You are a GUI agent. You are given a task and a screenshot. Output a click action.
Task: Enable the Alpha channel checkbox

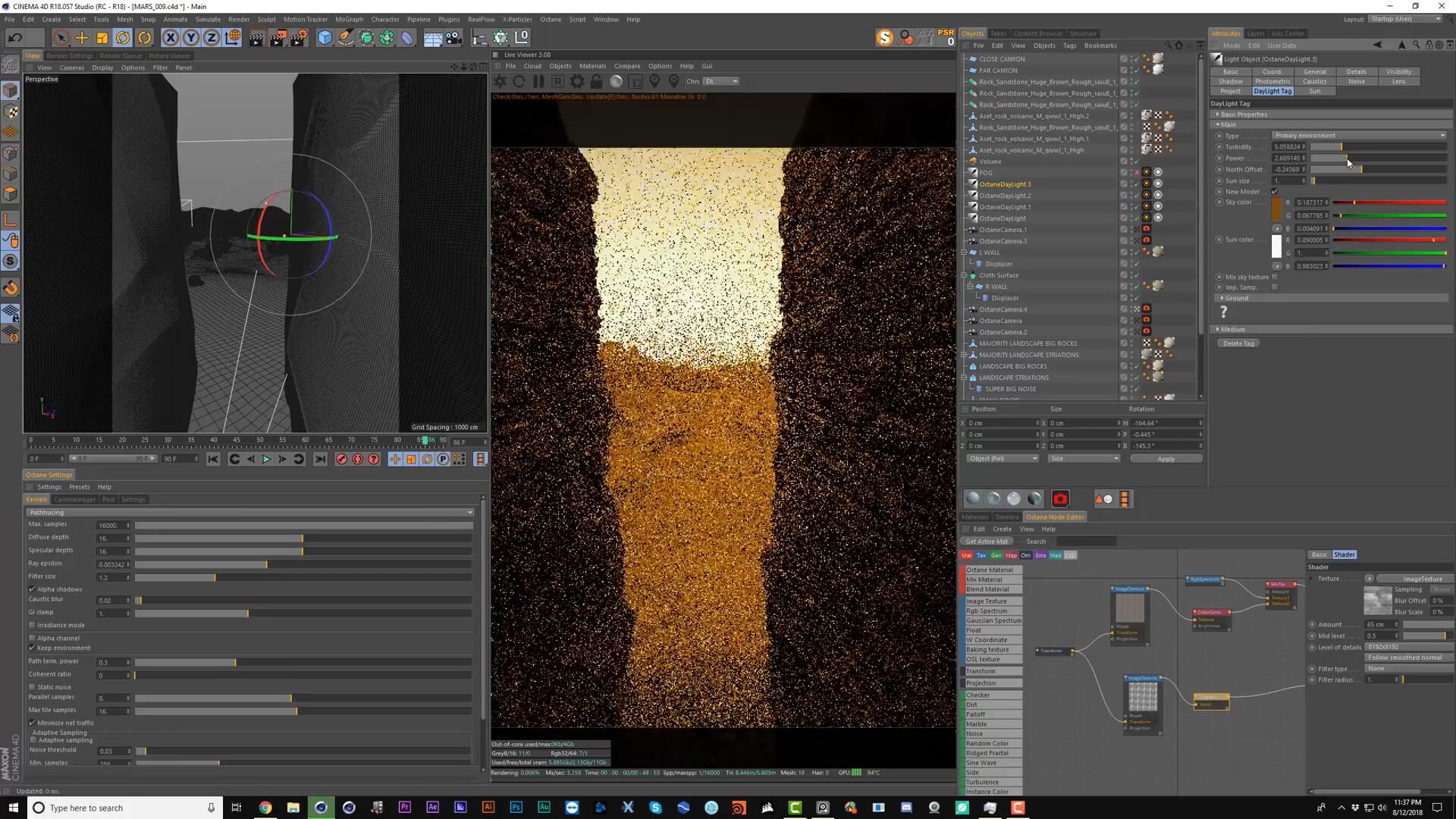pyautogui.click(x=33, y=638)
